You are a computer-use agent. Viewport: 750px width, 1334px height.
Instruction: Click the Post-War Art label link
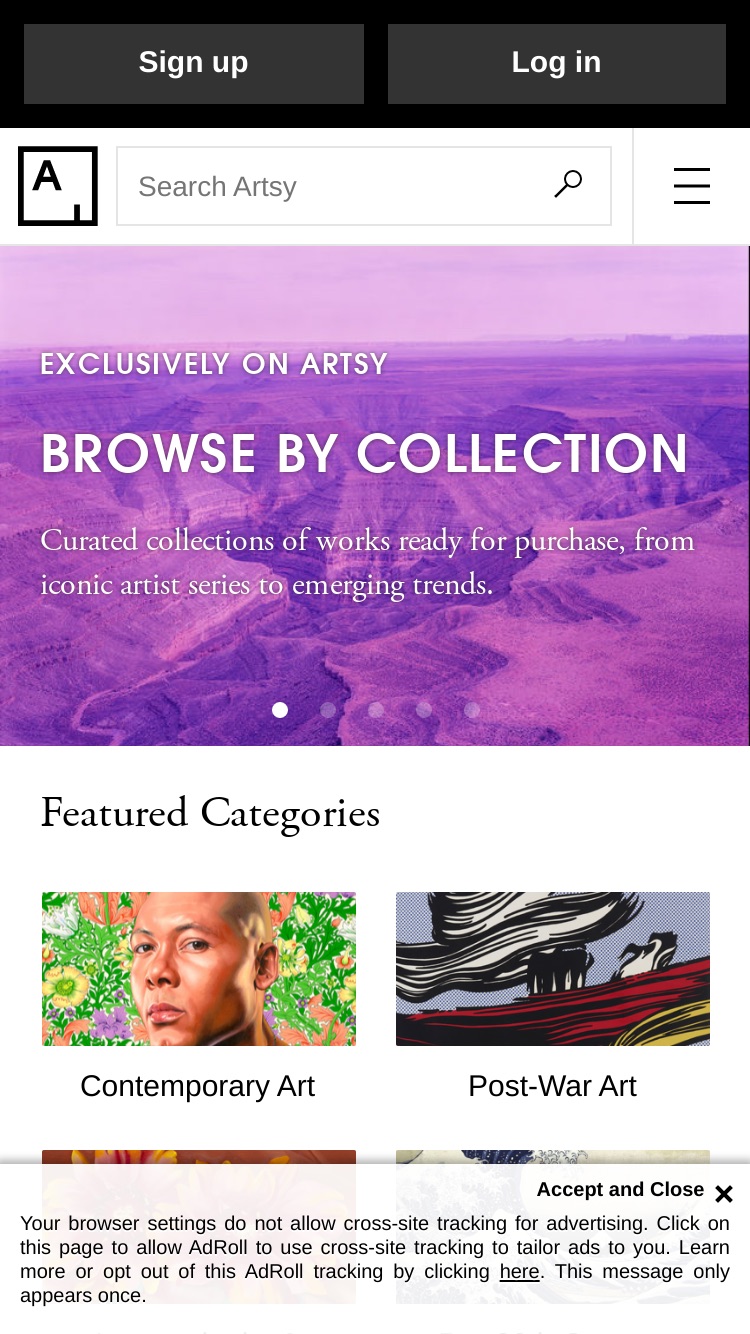click(x=552, y=1086)
